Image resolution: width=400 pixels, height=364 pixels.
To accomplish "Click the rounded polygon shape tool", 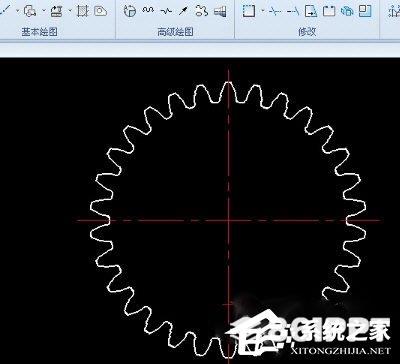I will 100,11.
